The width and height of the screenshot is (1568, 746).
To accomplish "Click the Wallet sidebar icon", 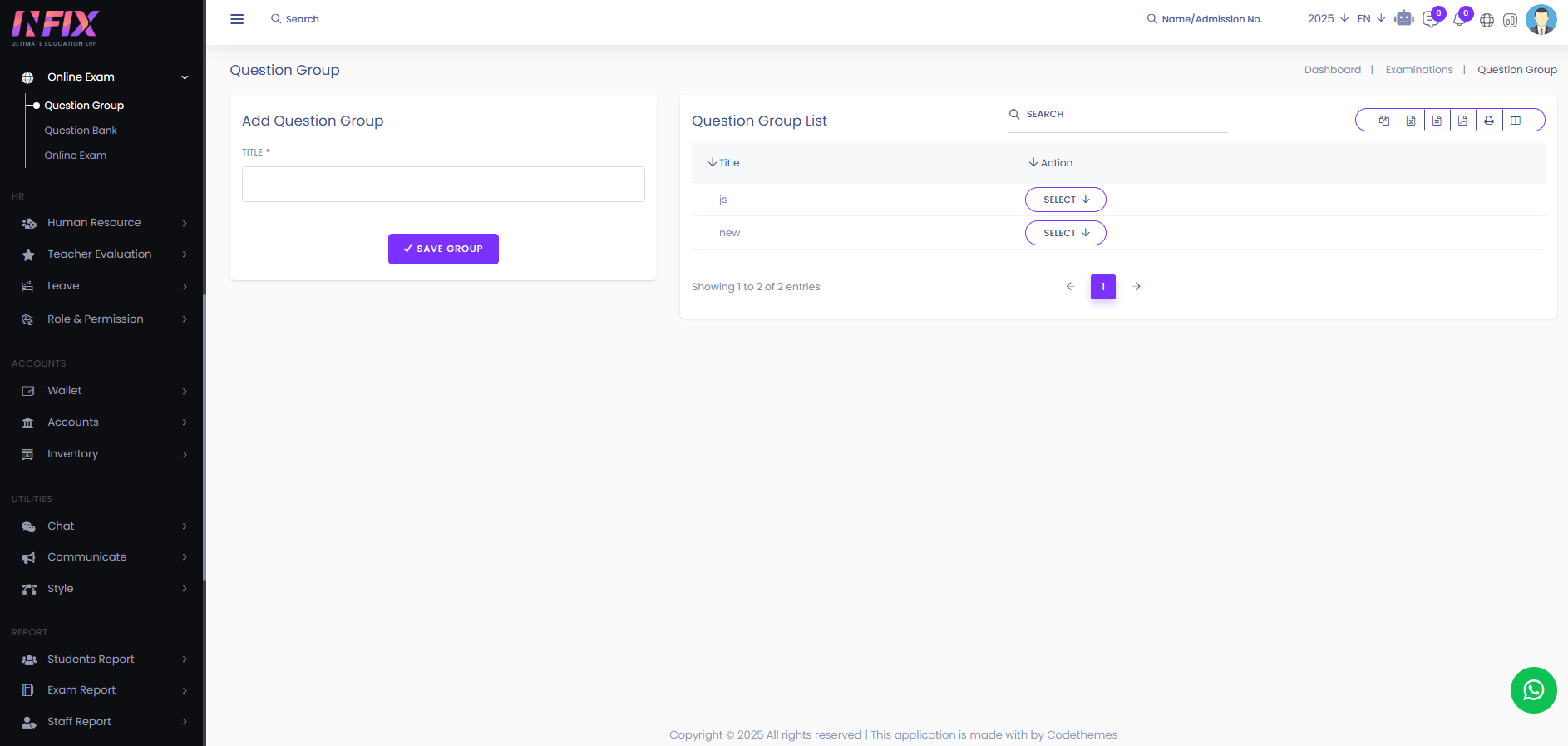I will click(x=28, y=391).
